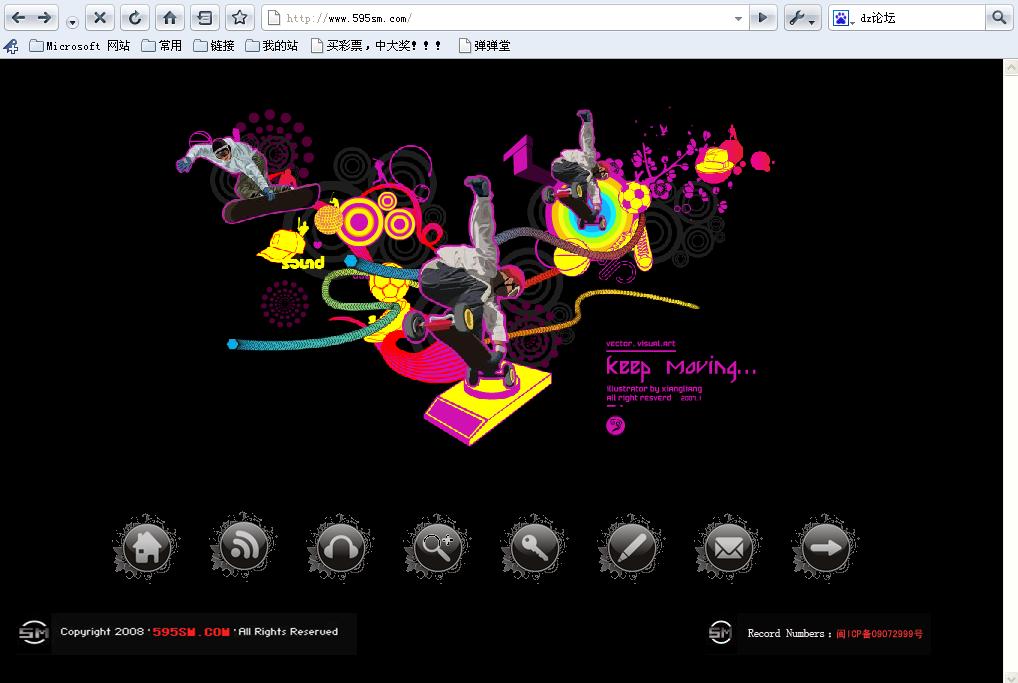Open the pencil write icon
Image resolution: width=1018 pixels, height=683 pixels.
click(x=632, y=548)
